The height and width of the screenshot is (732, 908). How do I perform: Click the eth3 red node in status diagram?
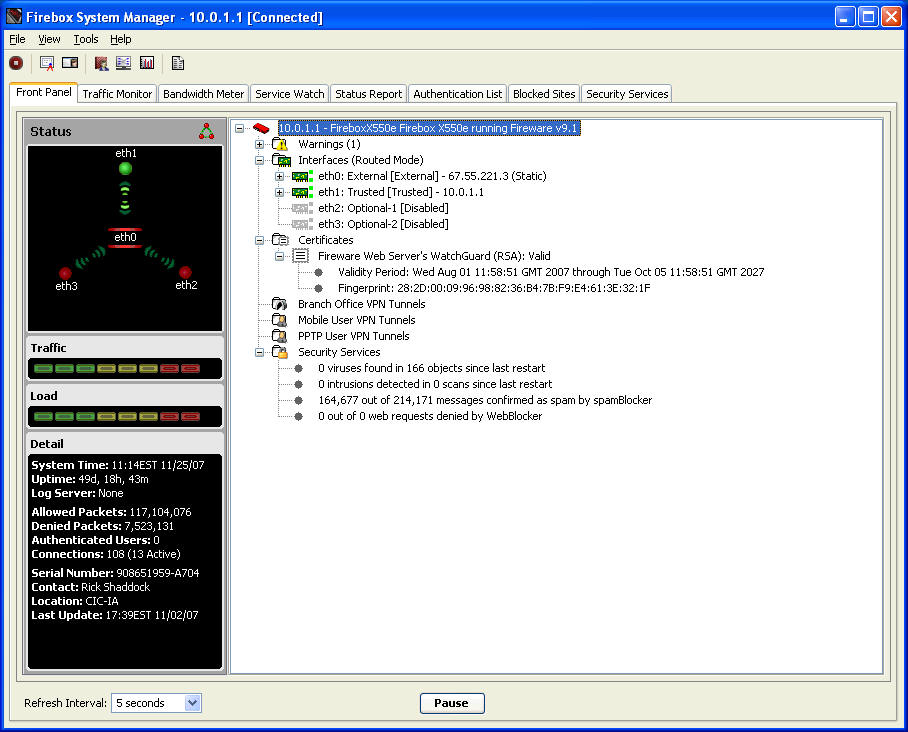pyautogui.click(x=65, y=273)
